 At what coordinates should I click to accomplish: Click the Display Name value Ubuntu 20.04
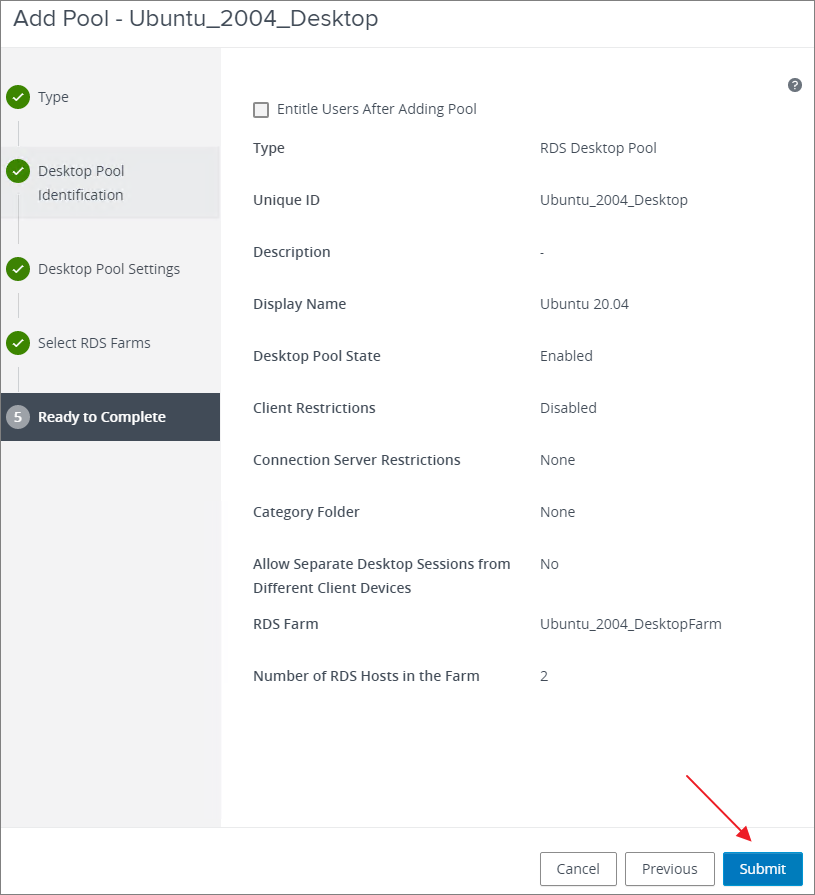pyautogui.click(x=584, y=304)
